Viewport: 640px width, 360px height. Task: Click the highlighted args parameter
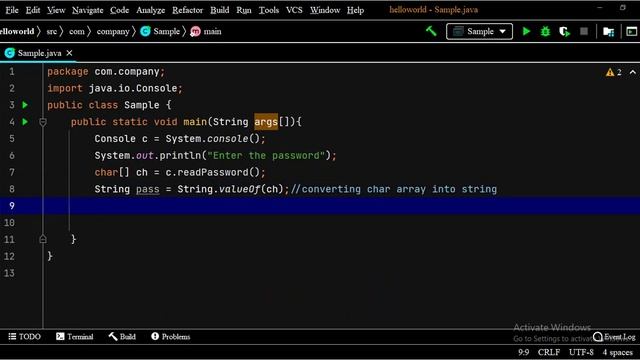pyautogui.click(x=266, y=122)
